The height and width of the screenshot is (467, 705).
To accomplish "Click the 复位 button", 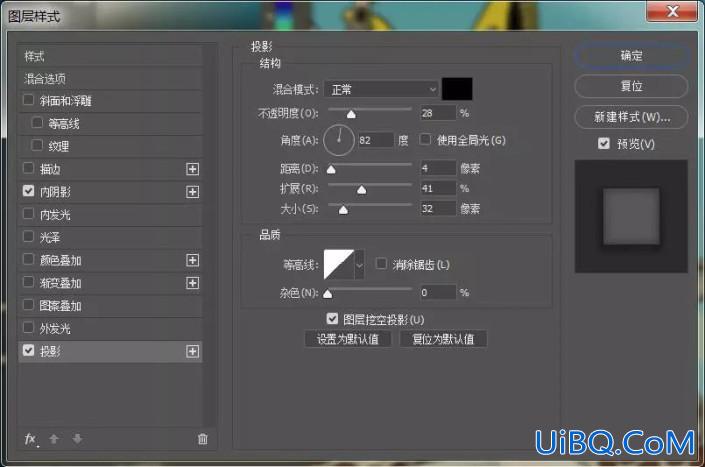I will tap(631, 86).
